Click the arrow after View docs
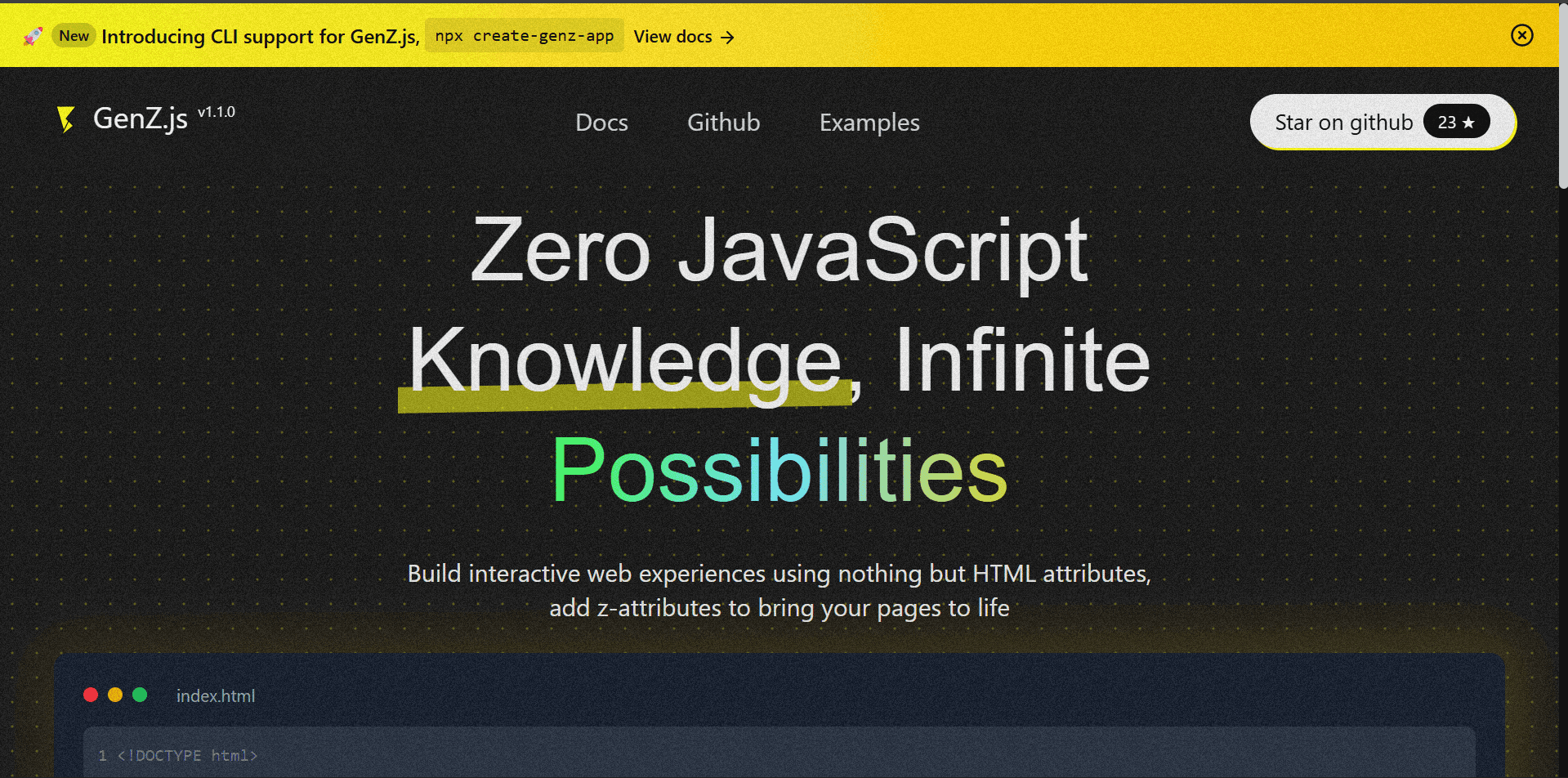Viewport: 1568px width, 778px height. (727, 38)
